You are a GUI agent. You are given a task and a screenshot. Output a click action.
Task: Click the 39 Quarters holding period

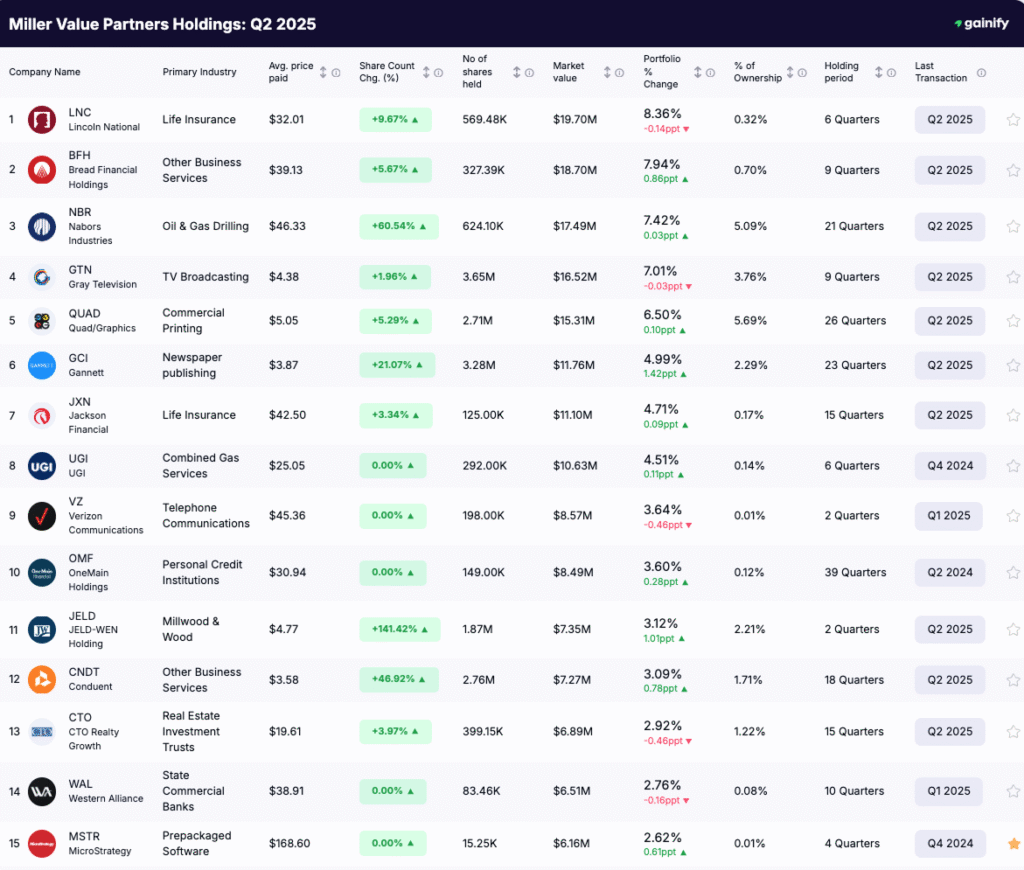[x=855, y=573]
